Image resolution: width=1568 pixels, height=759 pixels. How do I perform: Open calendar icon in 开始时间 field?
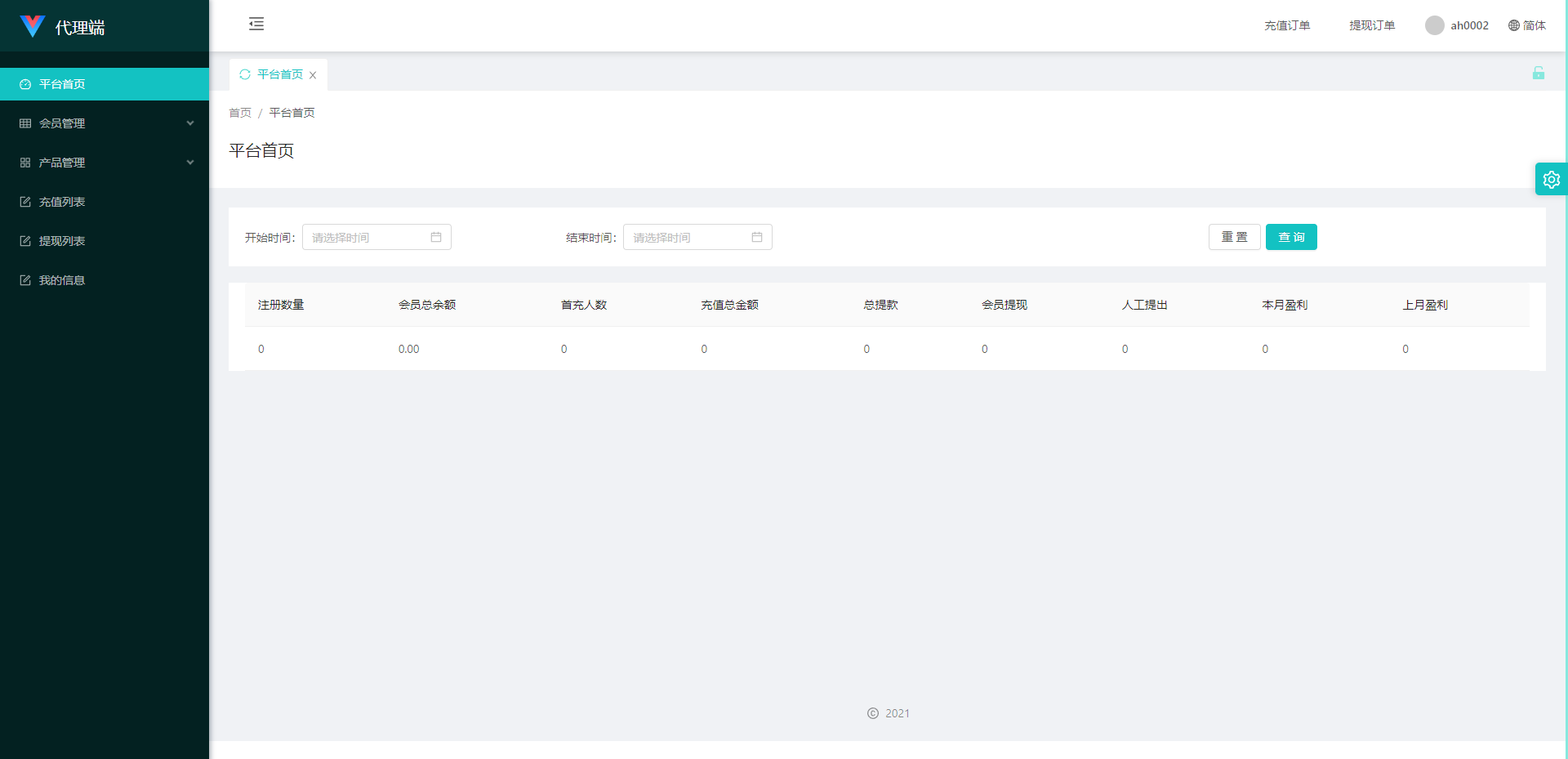click(x=436, y=237)
